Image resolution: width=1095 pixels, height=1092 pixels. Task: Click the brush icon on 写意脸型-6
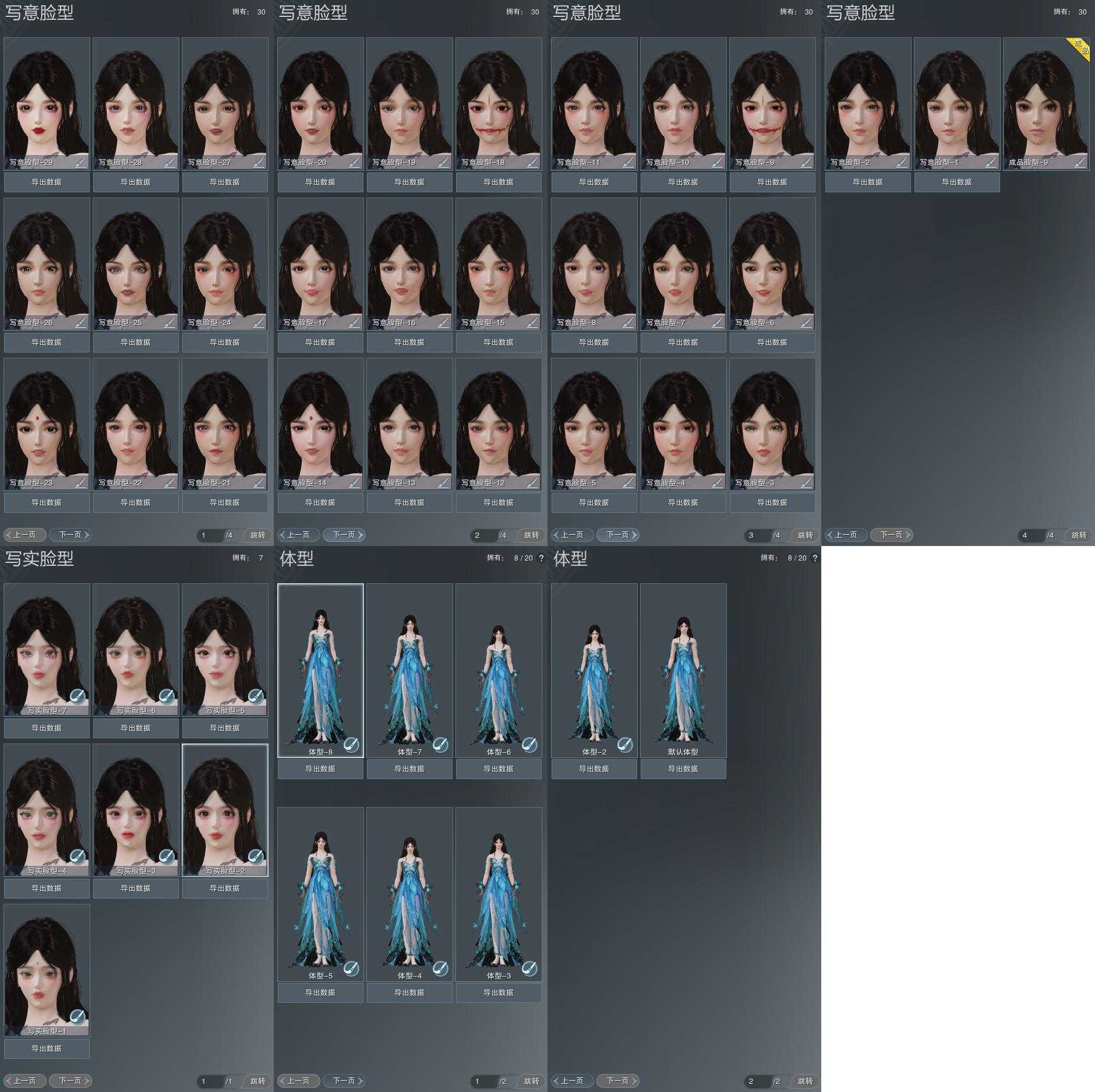point(806,322)
